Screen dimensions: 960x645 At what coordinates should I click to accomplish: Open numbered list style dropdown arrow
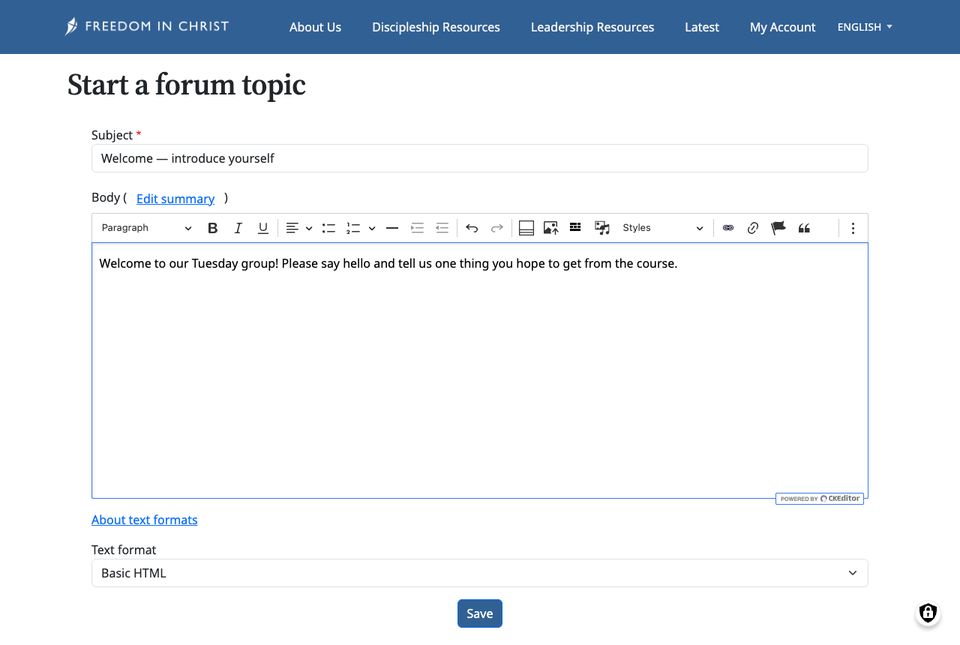pyautogui.click(x=372, y=228)
